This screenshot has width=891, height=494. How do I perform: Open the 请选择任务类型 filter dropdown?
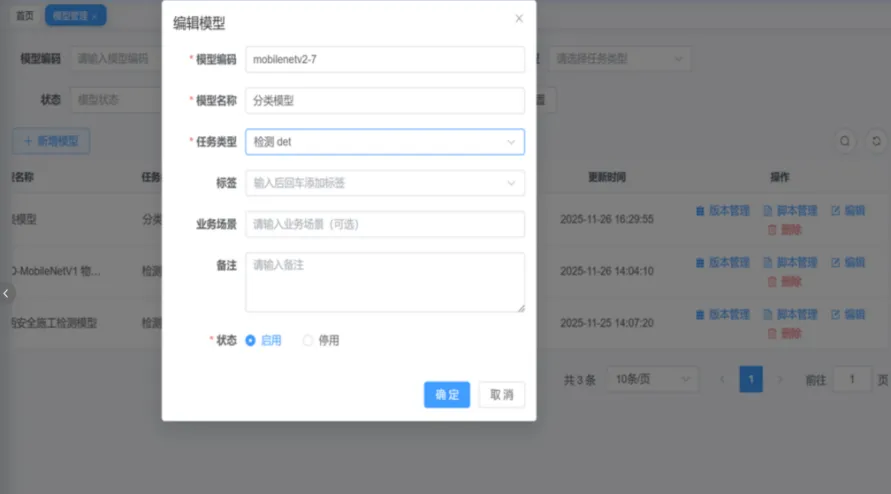tap(619, 59)
